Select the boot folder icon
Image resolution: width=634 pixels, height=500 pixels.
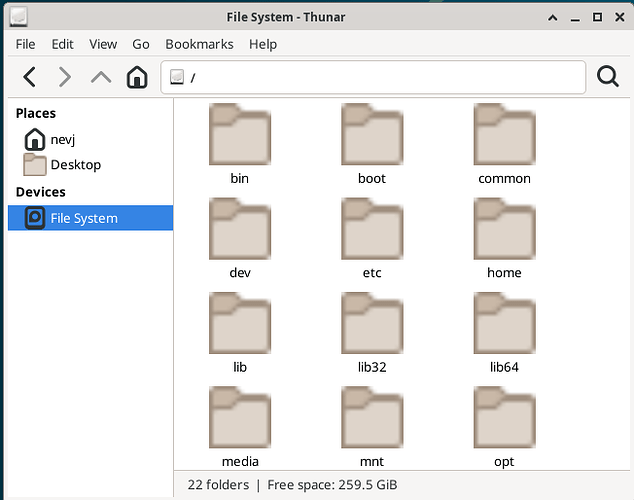(371, 137)
